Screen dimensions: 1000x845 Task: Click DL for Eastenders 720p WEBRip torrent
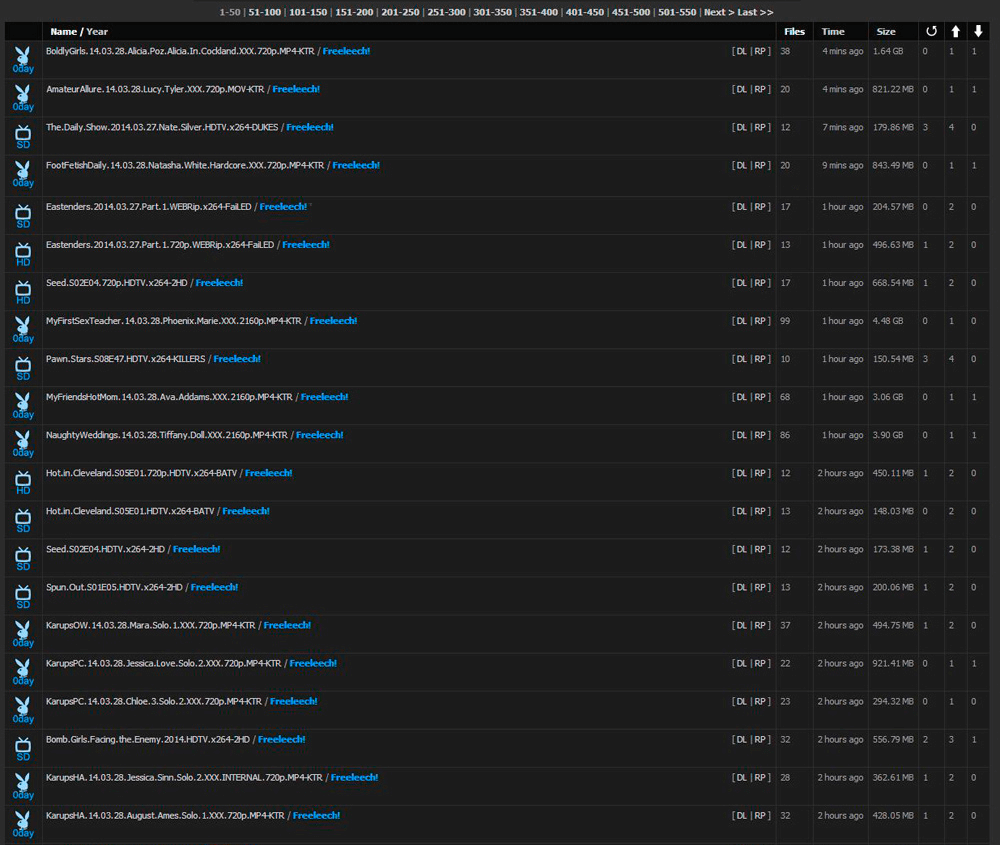tap(741, 245)
